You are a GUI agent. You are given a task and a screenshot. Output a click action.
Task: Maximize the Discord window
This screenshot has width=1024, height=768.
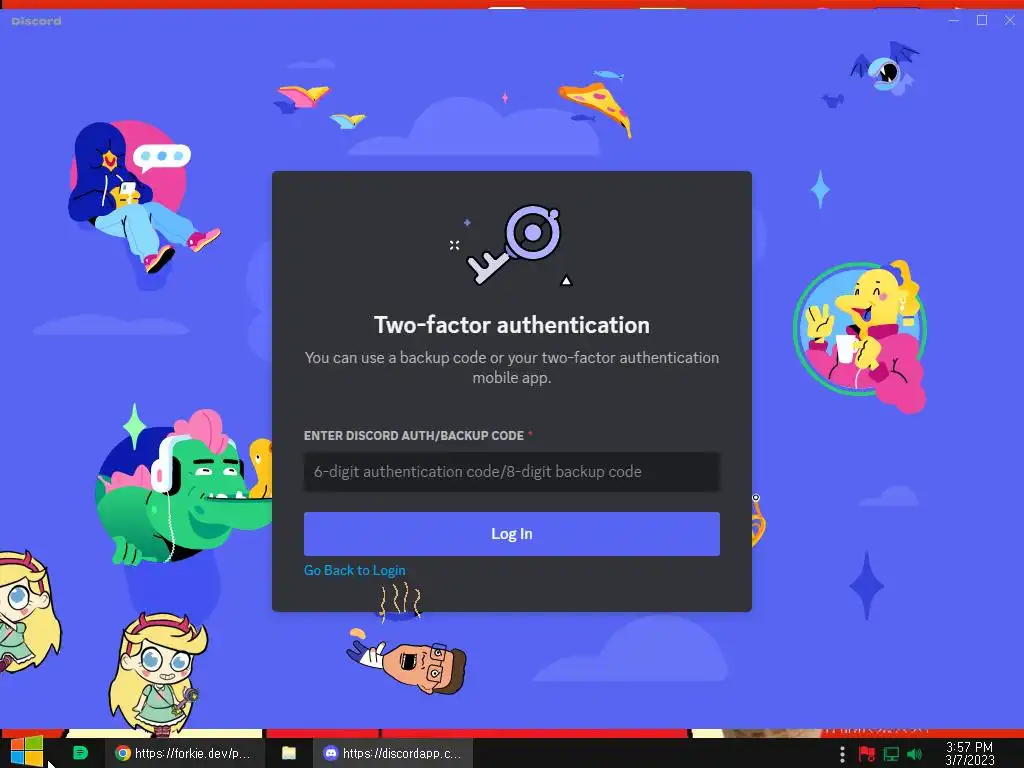[x=982, y=20]
